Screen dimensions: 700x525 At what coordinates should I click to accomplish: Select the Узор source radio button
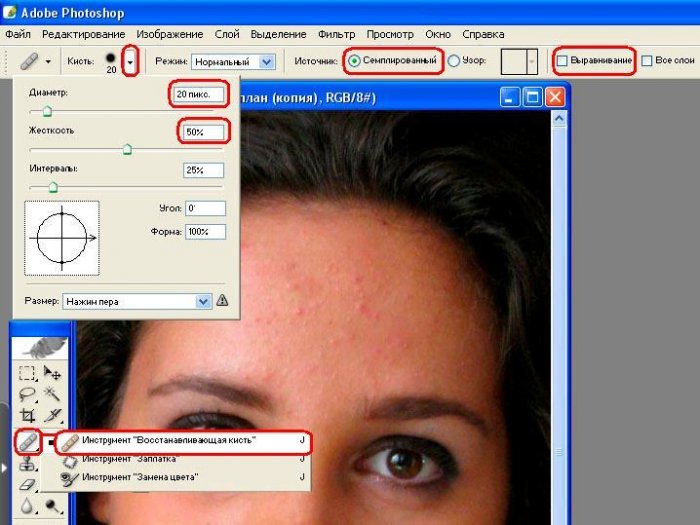point(454,62)
